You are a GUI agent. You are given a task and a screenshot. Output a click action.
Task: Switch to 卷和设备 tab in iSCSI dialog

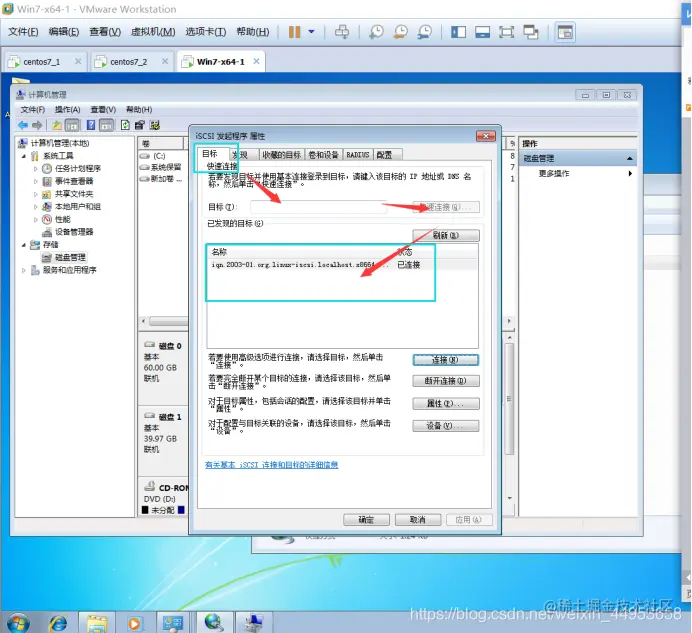point(323,155)
